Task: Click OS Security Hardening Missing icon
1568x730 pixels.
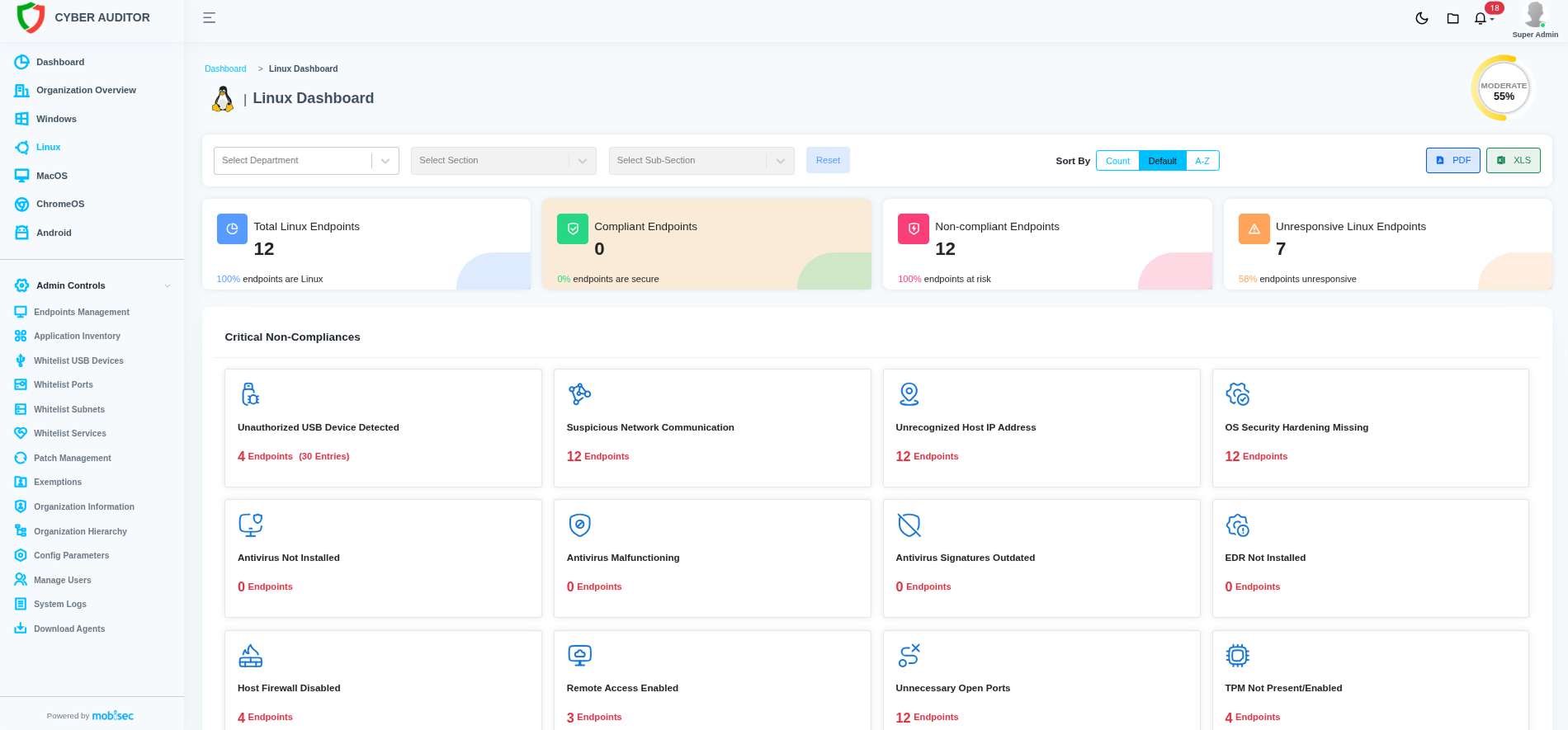Action: point(1238,394)
